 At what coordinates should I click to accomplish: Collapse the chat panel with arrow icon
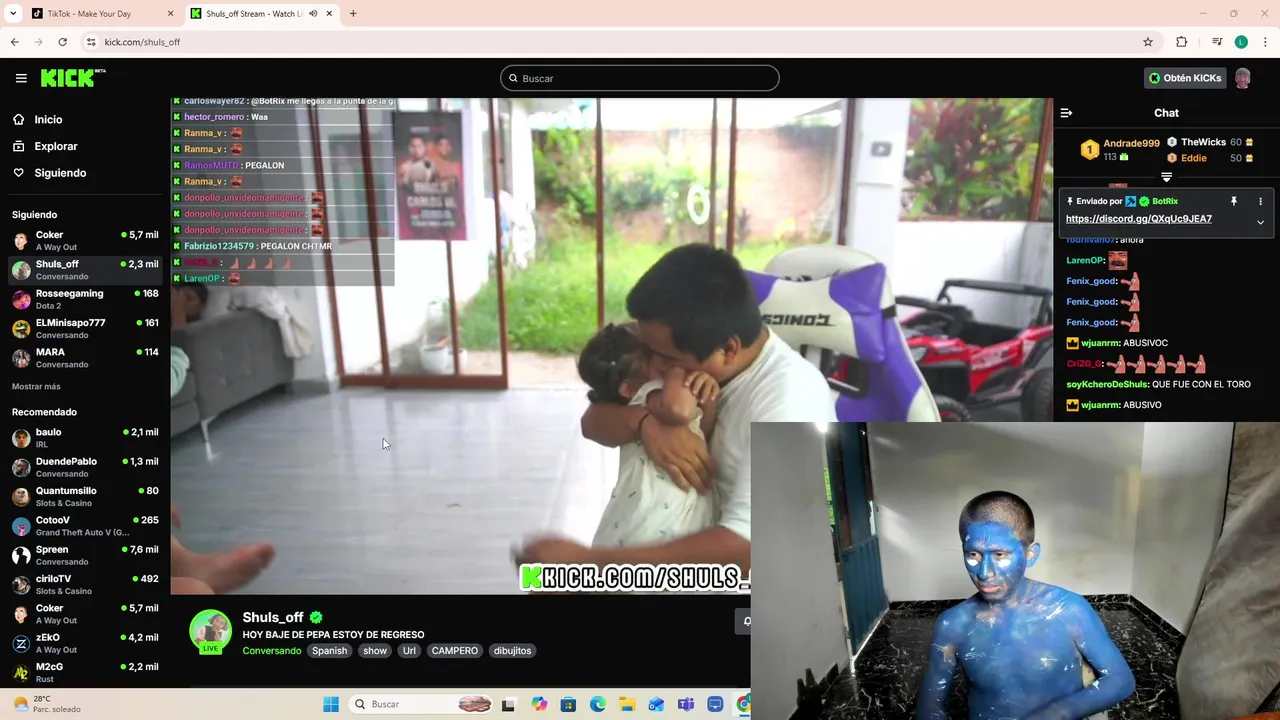coord(1066,113)
